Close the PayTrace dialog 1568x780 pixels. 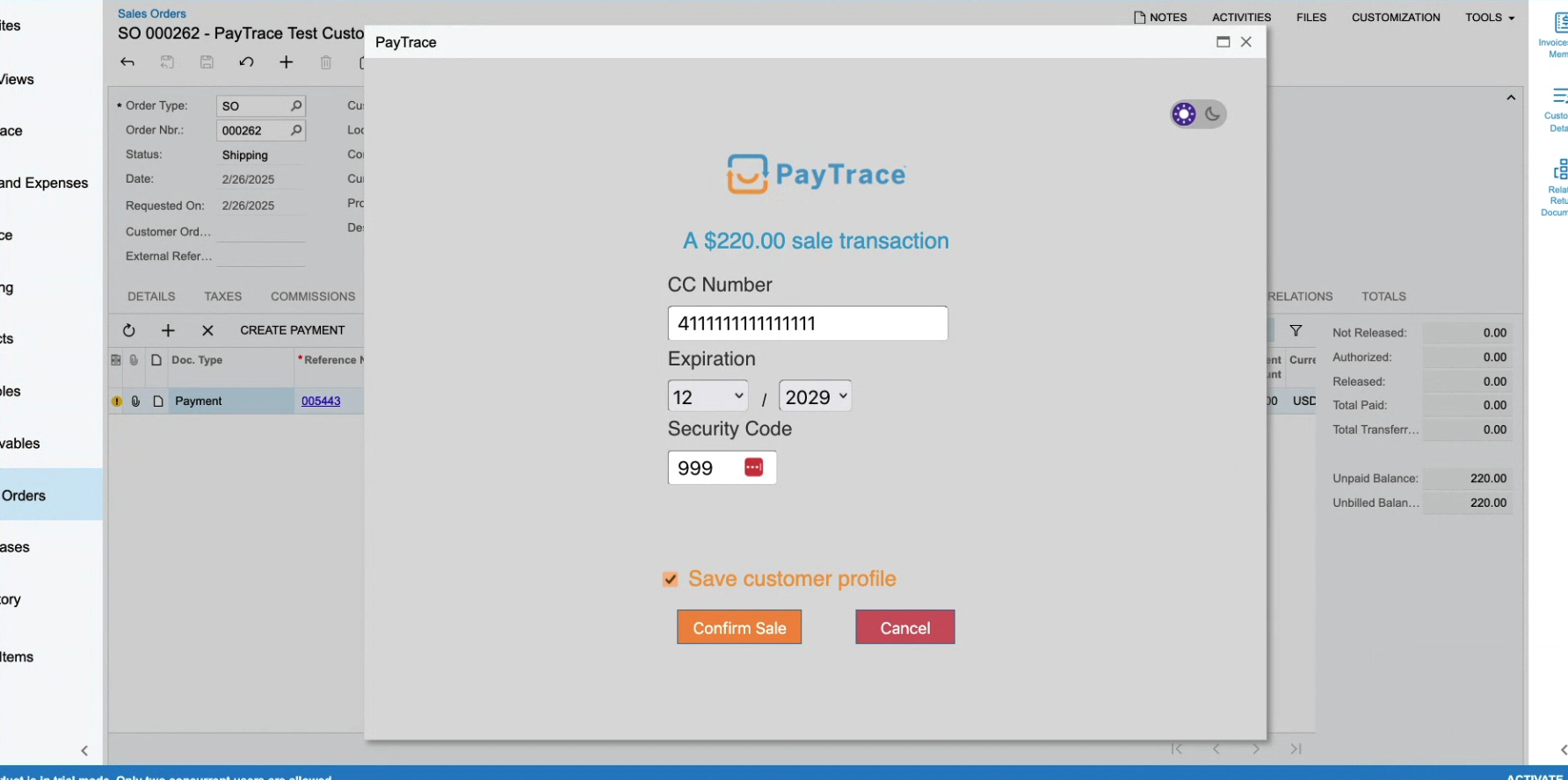point(1246,42)
